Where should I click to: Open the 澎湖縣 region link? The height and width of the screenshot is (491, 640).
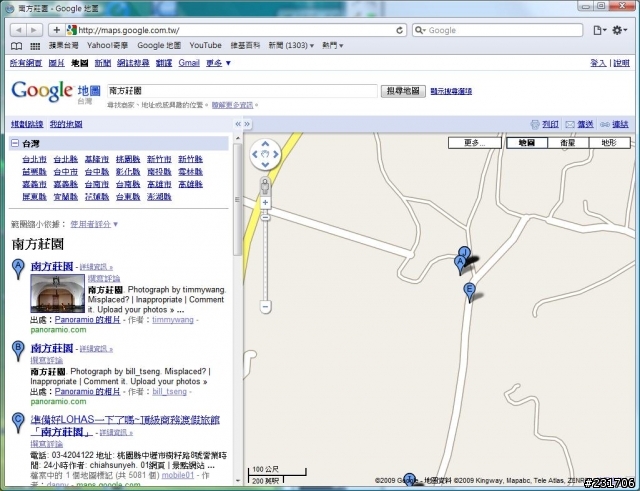159,197
